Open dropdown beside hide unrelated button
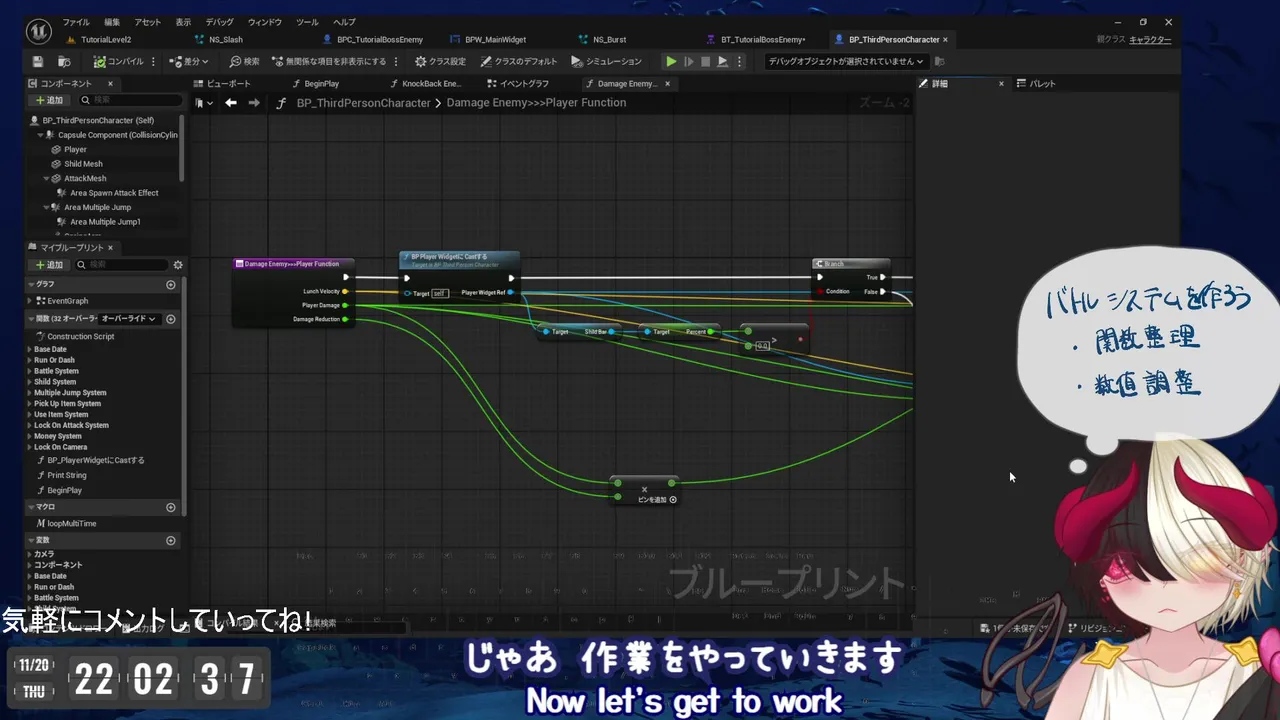1280x720 pixels. point(397,61)
